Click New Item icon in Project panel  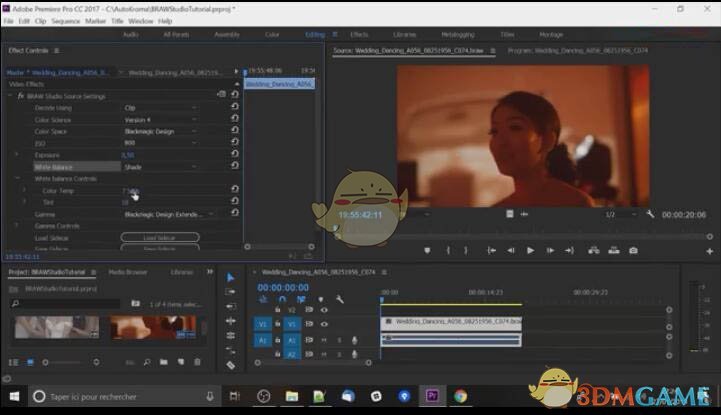[x=181, y=362]
